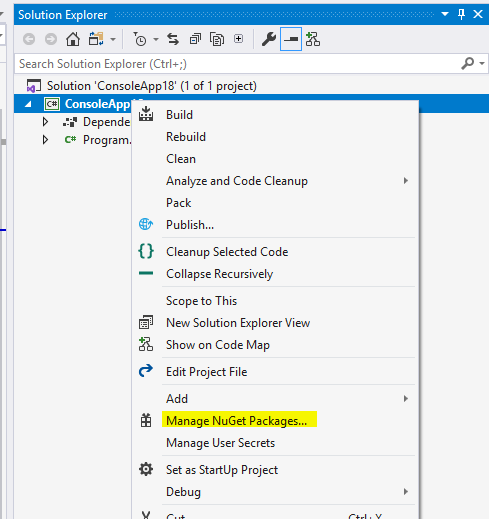The height and width of the screenshot is (519, 489).
Task: Click the New Solution Explorer View icon
Action: pos(146,322)
